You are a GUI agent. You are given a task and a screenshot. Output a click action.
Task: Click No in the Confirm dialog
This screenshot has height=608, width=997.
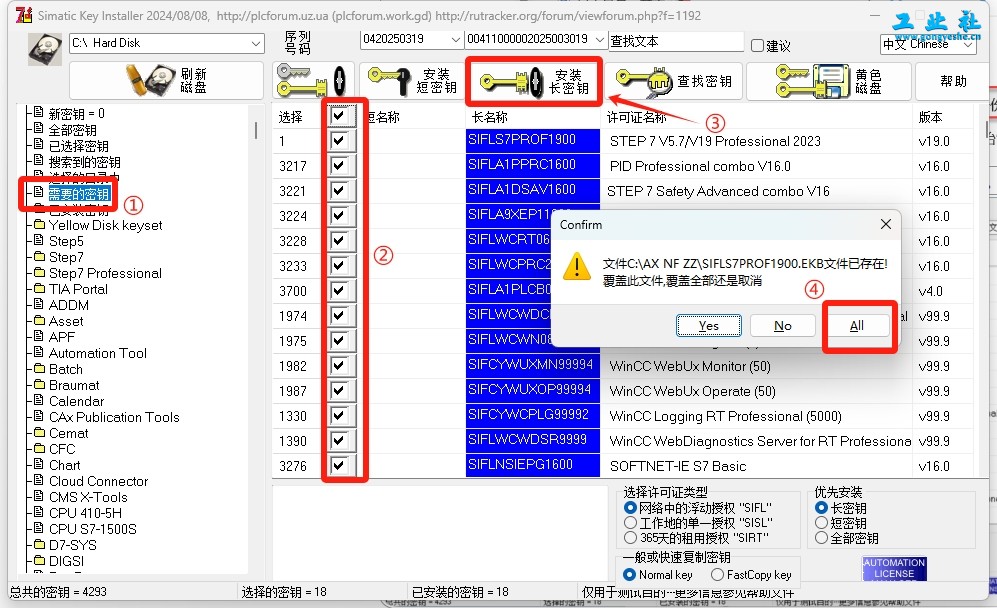point(783,326)
